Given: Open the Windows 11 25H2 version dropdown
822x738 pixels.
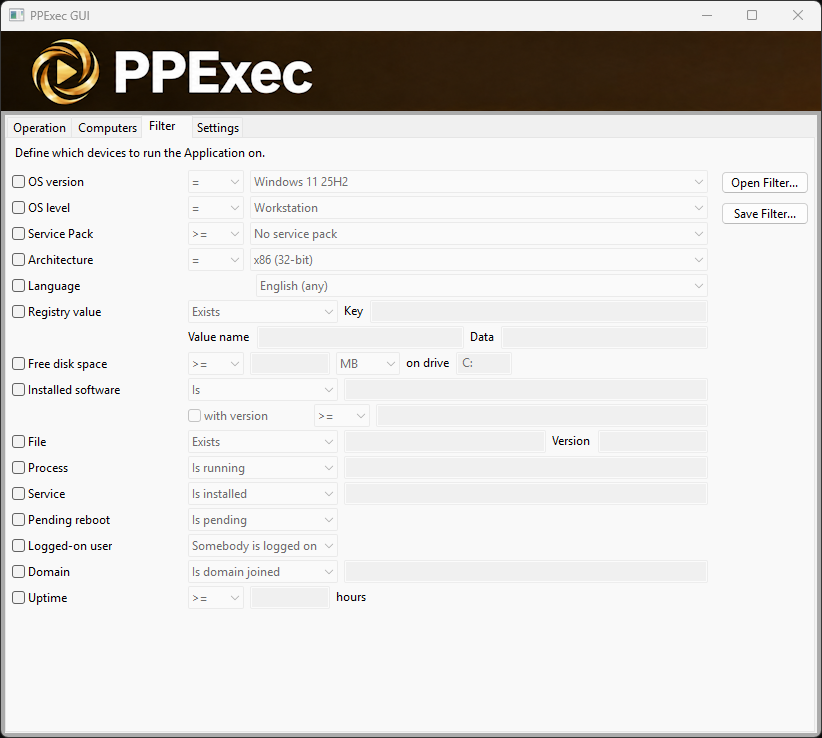Looking at the screenshot, I should [x=479, y=182].
